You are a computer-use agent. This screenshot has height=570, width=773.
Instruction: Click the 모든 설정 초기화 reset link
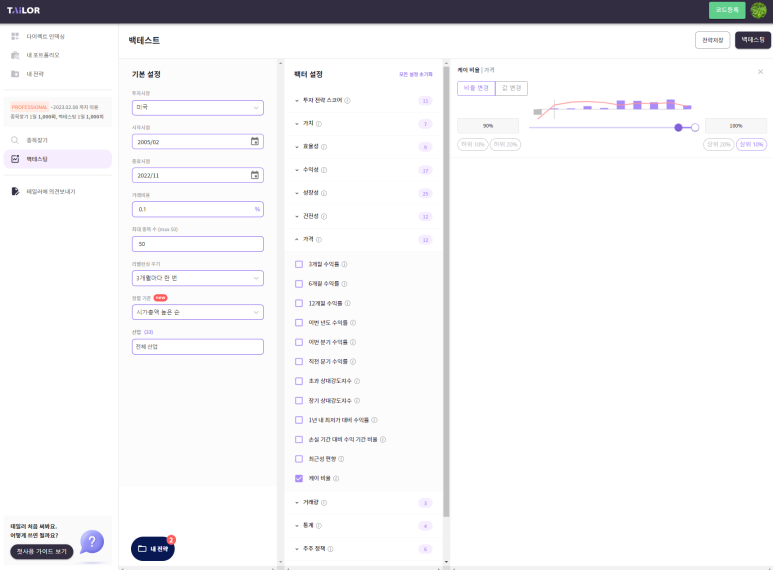pyautogui.click(x=415, y=74)
